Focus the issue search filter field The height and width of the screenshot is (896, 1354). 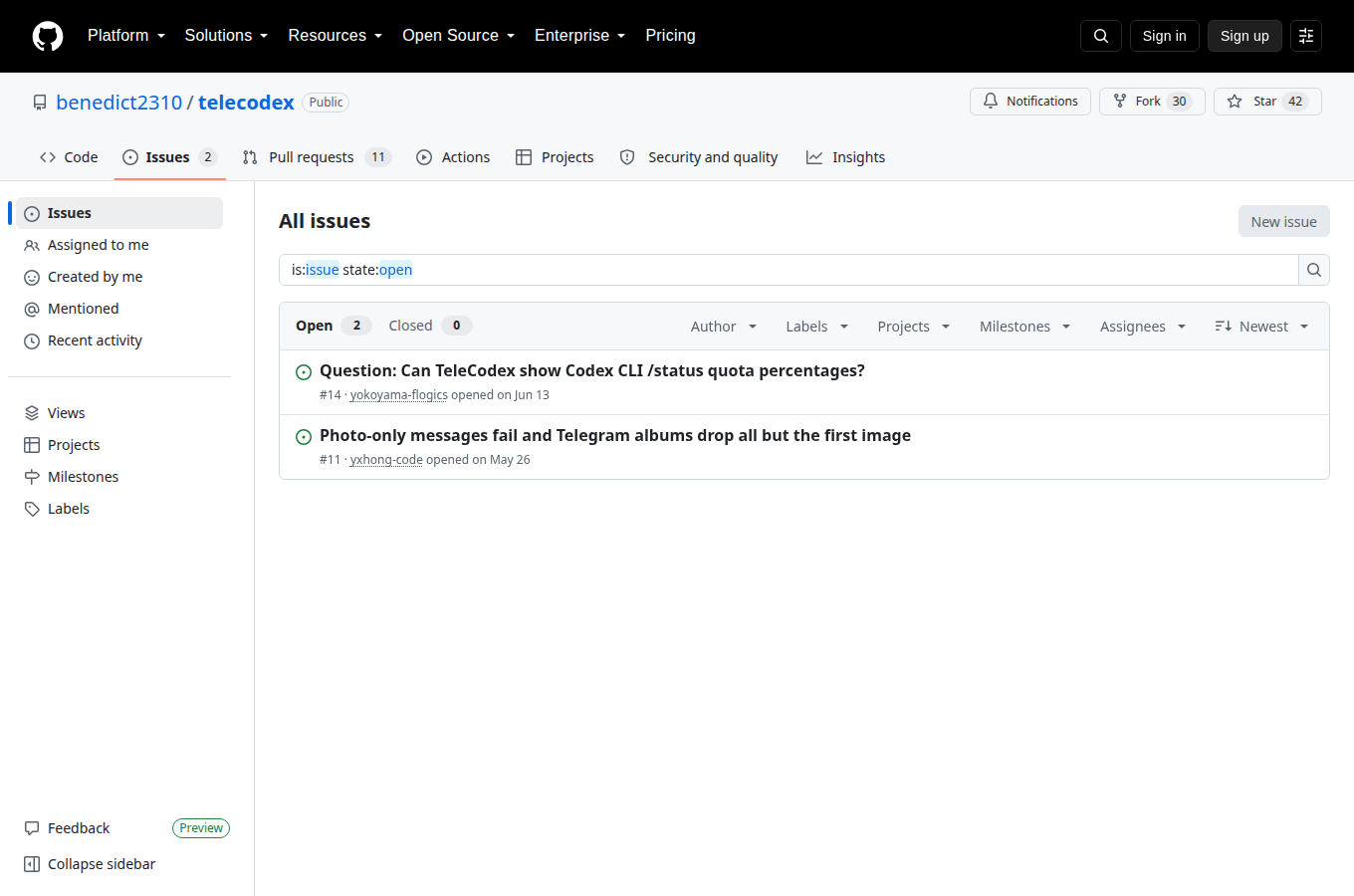pyautogui.click(x=789, y=270)
